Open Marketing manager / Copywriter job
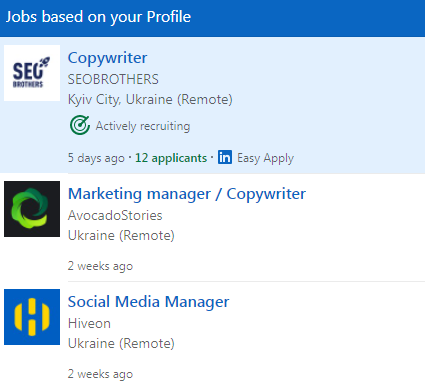 point(187,194)
